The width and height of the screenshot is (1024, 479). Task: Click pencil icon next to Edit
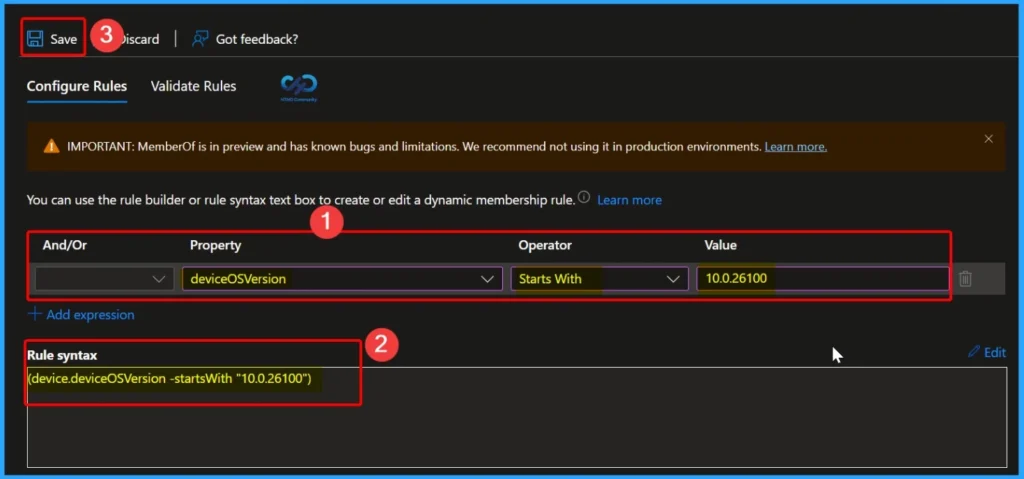[x=974, y=352]
